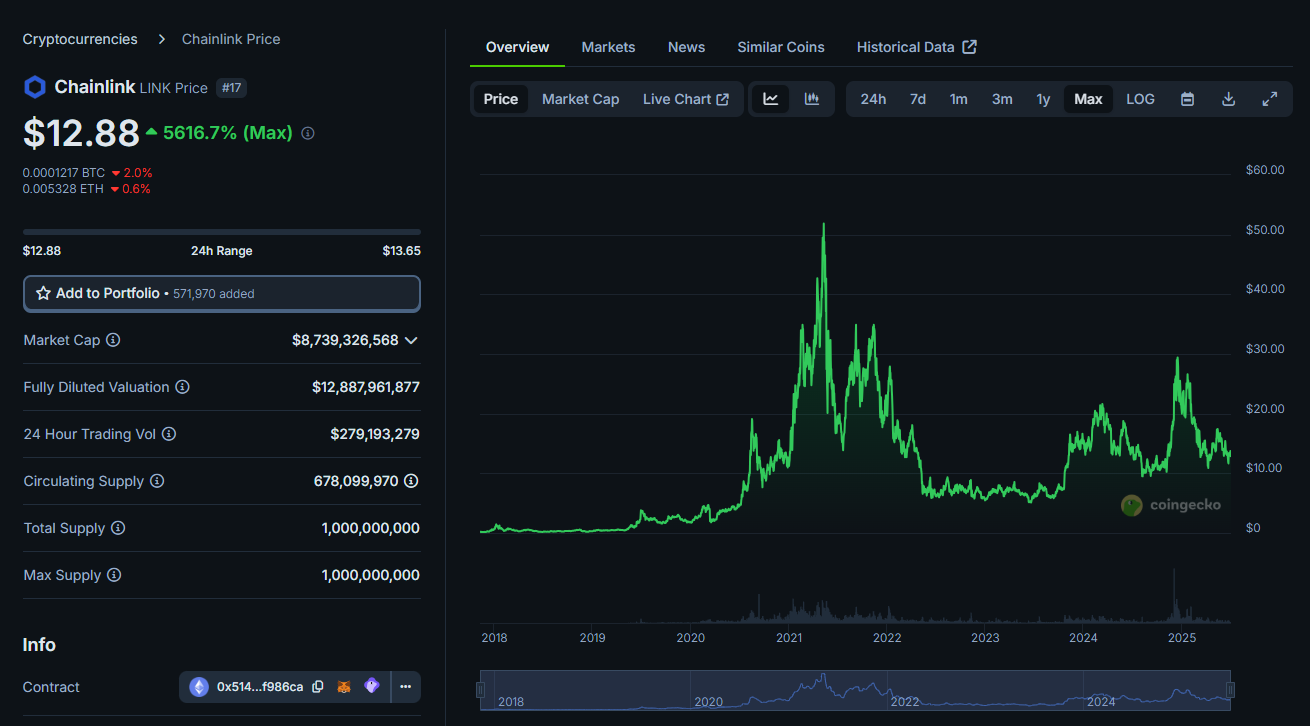Viewport: 1310px width, 726px height.
Task: Click the Ethereum logo in Contract row
Action: pos(199,687)
